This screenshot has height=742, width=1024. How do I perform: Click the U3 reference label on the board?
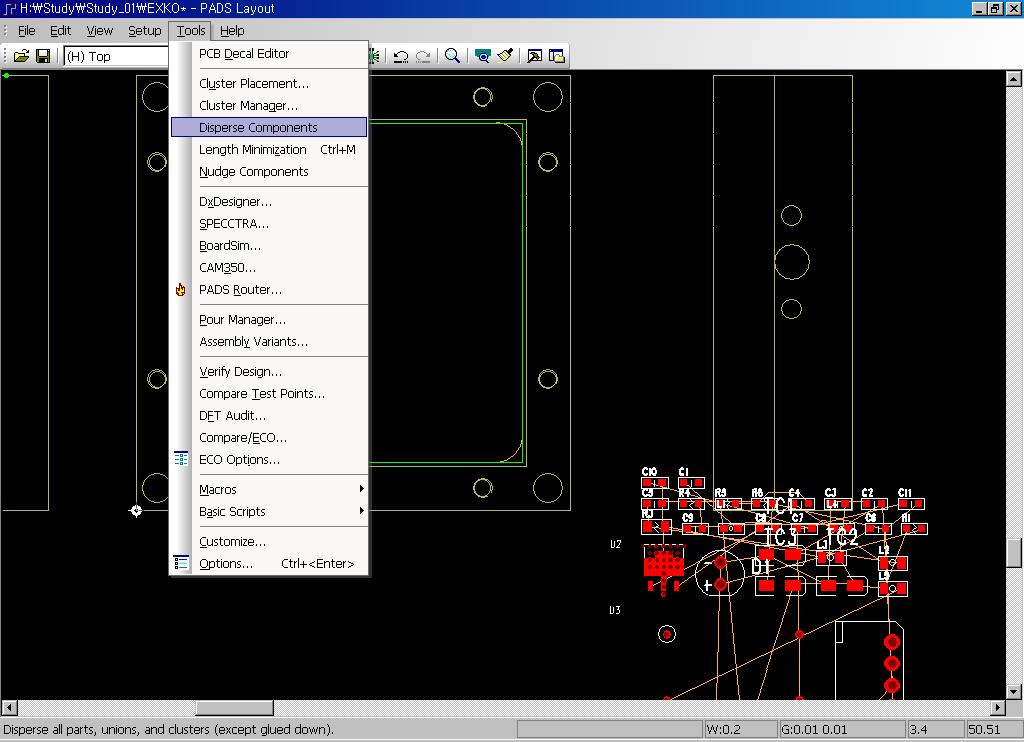point(615,610)
